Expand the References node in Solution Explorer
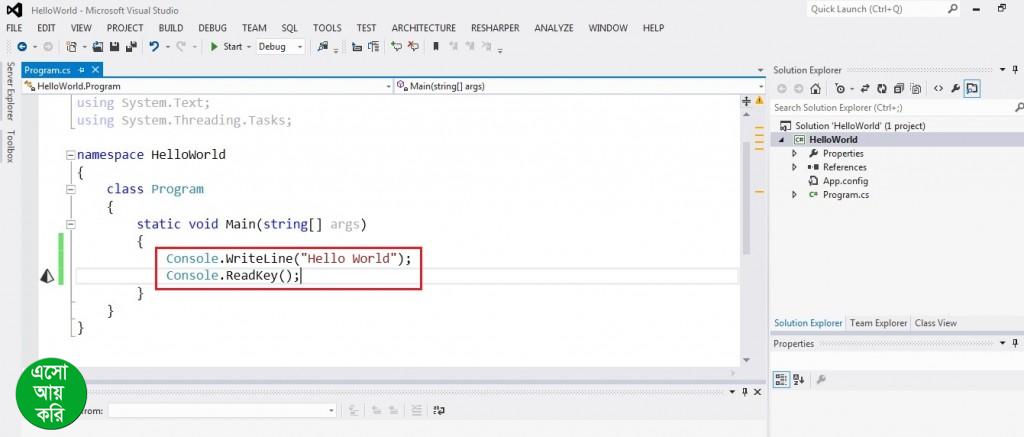1024x437 pixels. point(795,167)
